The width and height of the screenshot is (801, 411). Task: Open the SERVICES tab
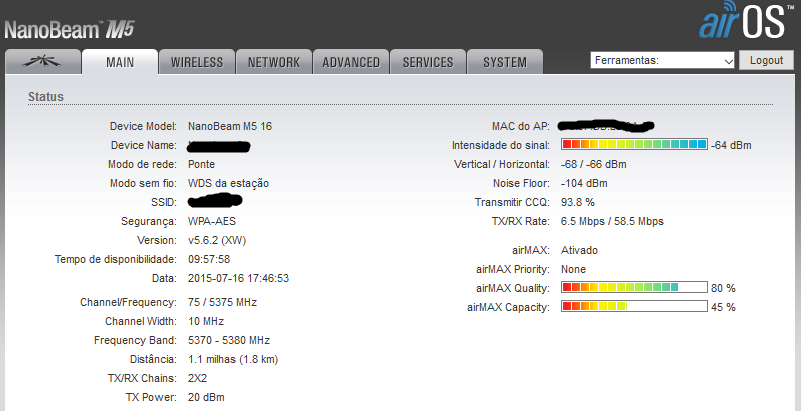(428, 62)
